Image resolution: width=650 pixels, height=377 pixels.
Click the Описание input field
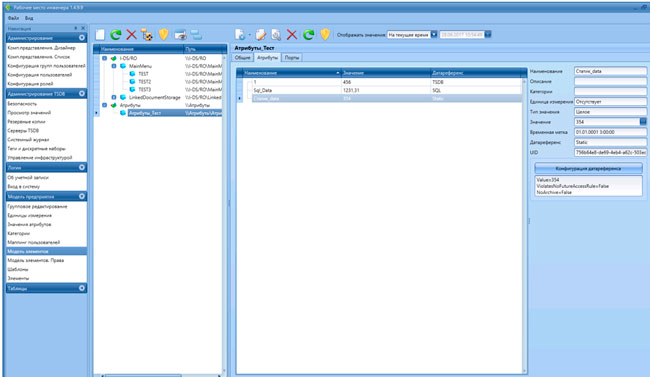(x=610, y=81)
